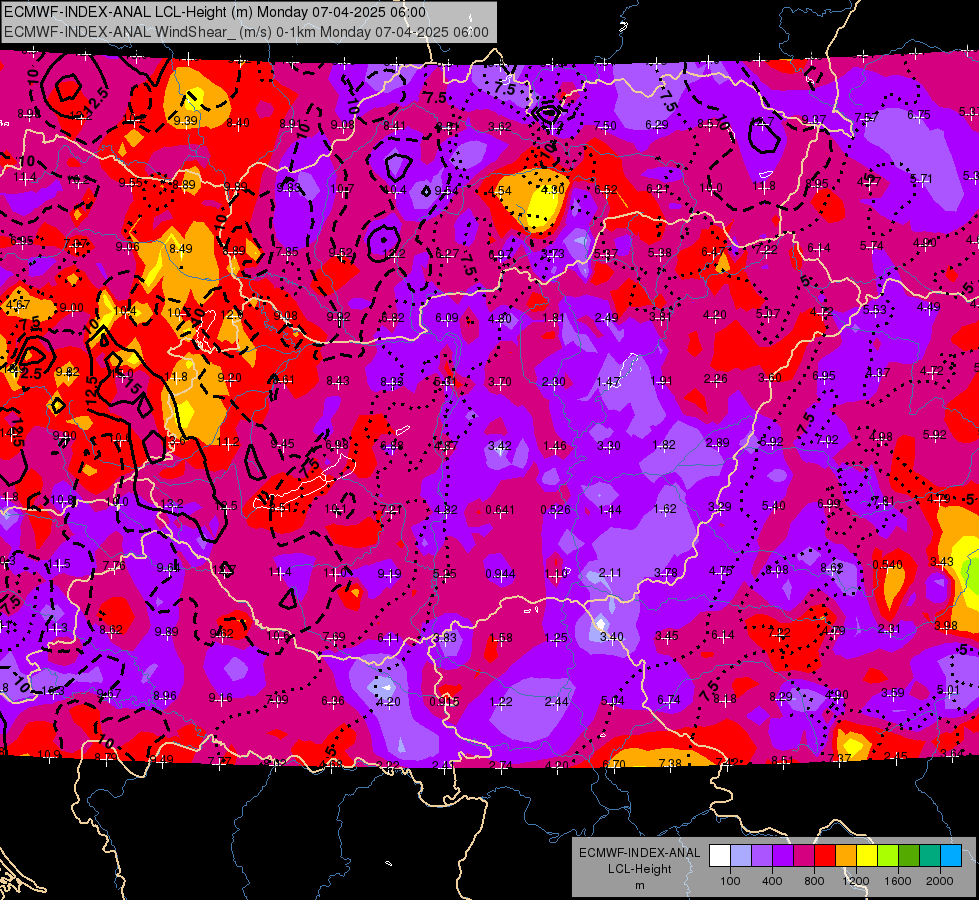Viewport: 979px width, 900px height.
Task: Click the grid point value 2.44
Action: tap(556, 702)
